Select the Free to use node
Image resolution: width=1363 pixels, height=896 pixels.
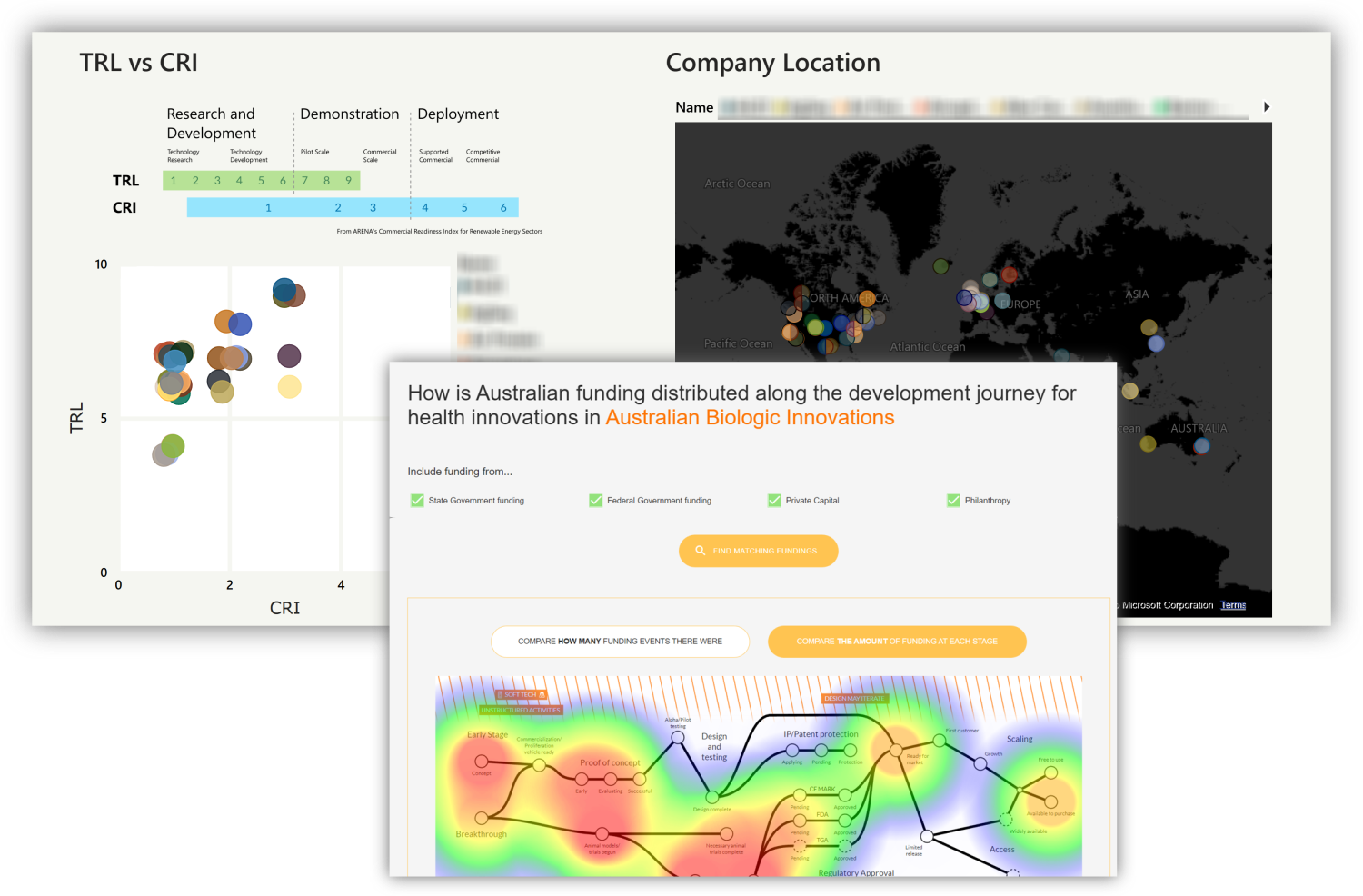pos(1050,773)
